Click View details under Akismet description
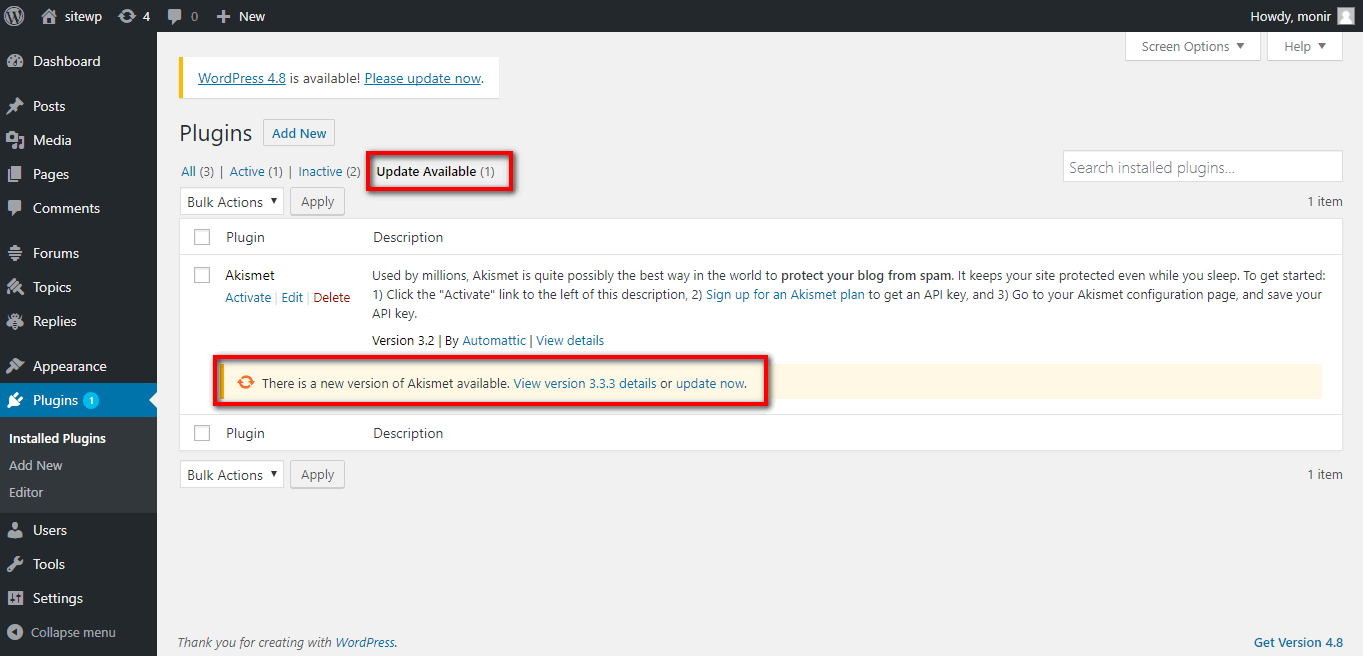 [570, 340]
